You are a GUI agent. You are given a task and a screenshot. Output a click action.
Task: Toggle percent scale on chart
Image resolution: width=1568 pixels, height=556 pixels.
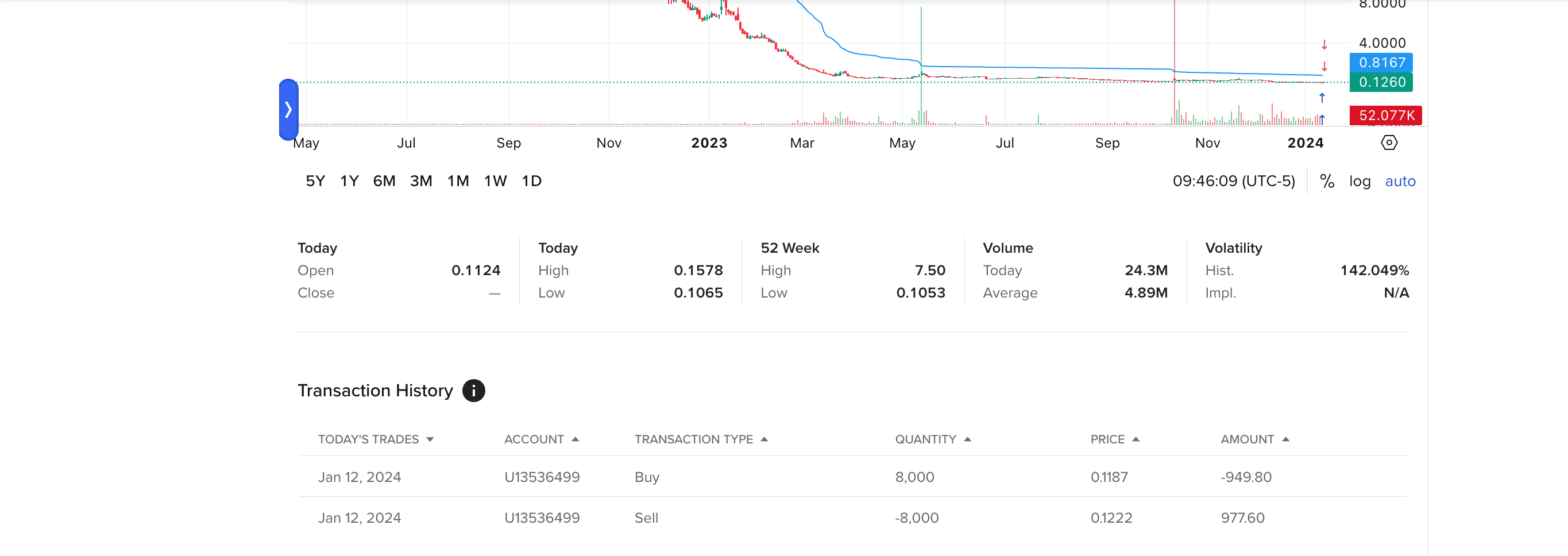1326,182
